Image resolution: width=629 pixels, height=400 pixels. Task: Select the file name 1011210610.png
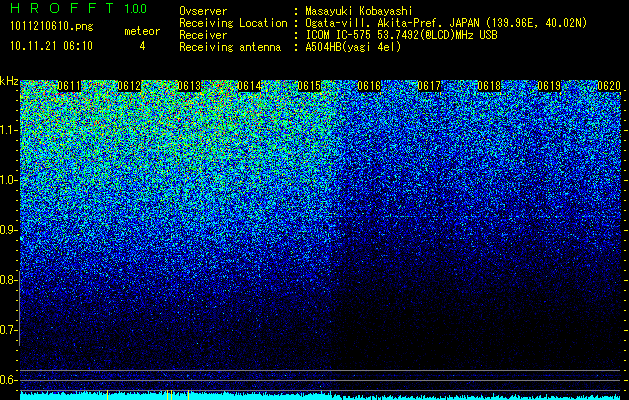(52, 27)
